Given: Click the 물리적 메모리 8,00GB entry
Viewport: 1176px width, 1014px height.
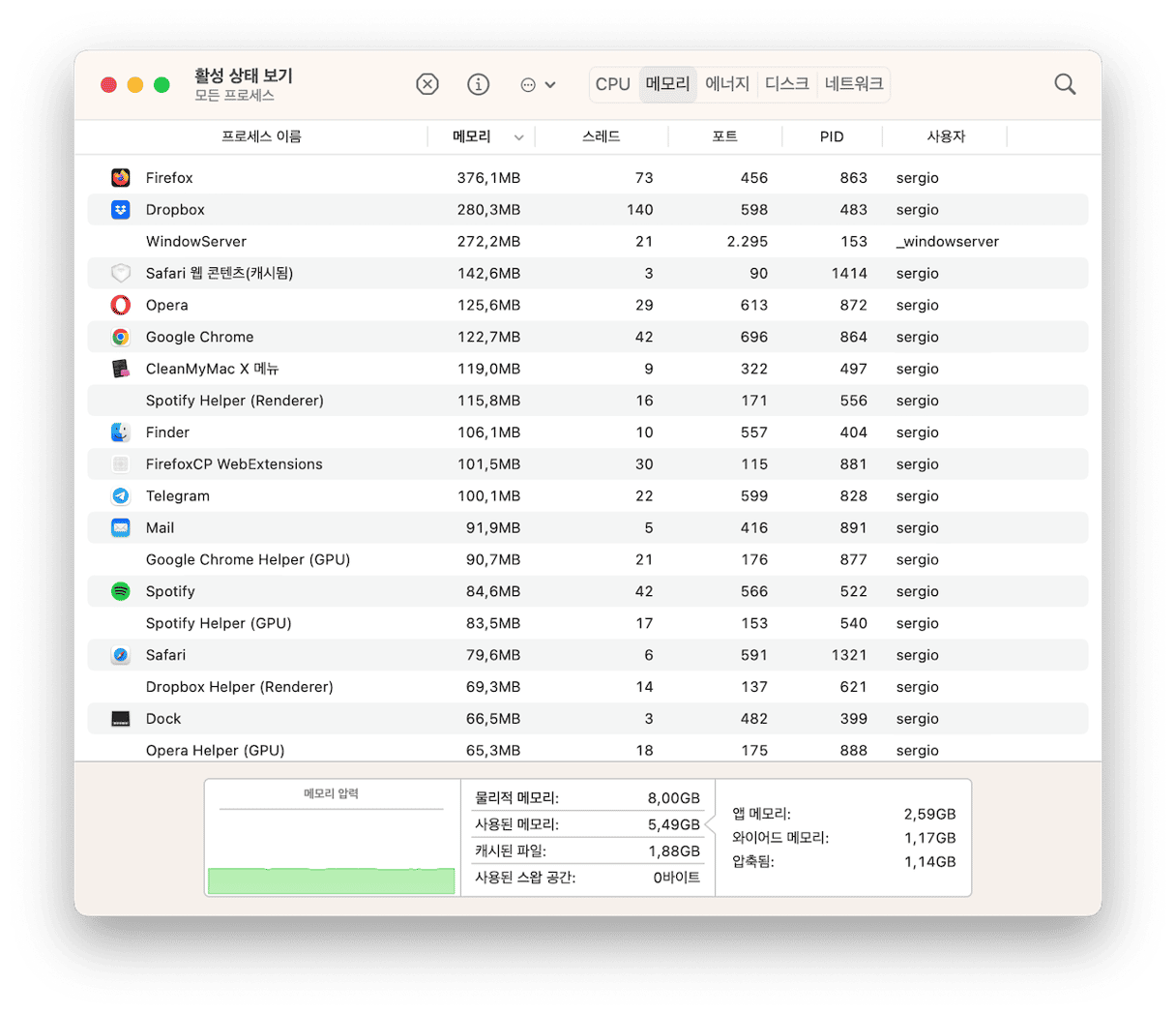Looking at the screenshot, I should 587,798.
